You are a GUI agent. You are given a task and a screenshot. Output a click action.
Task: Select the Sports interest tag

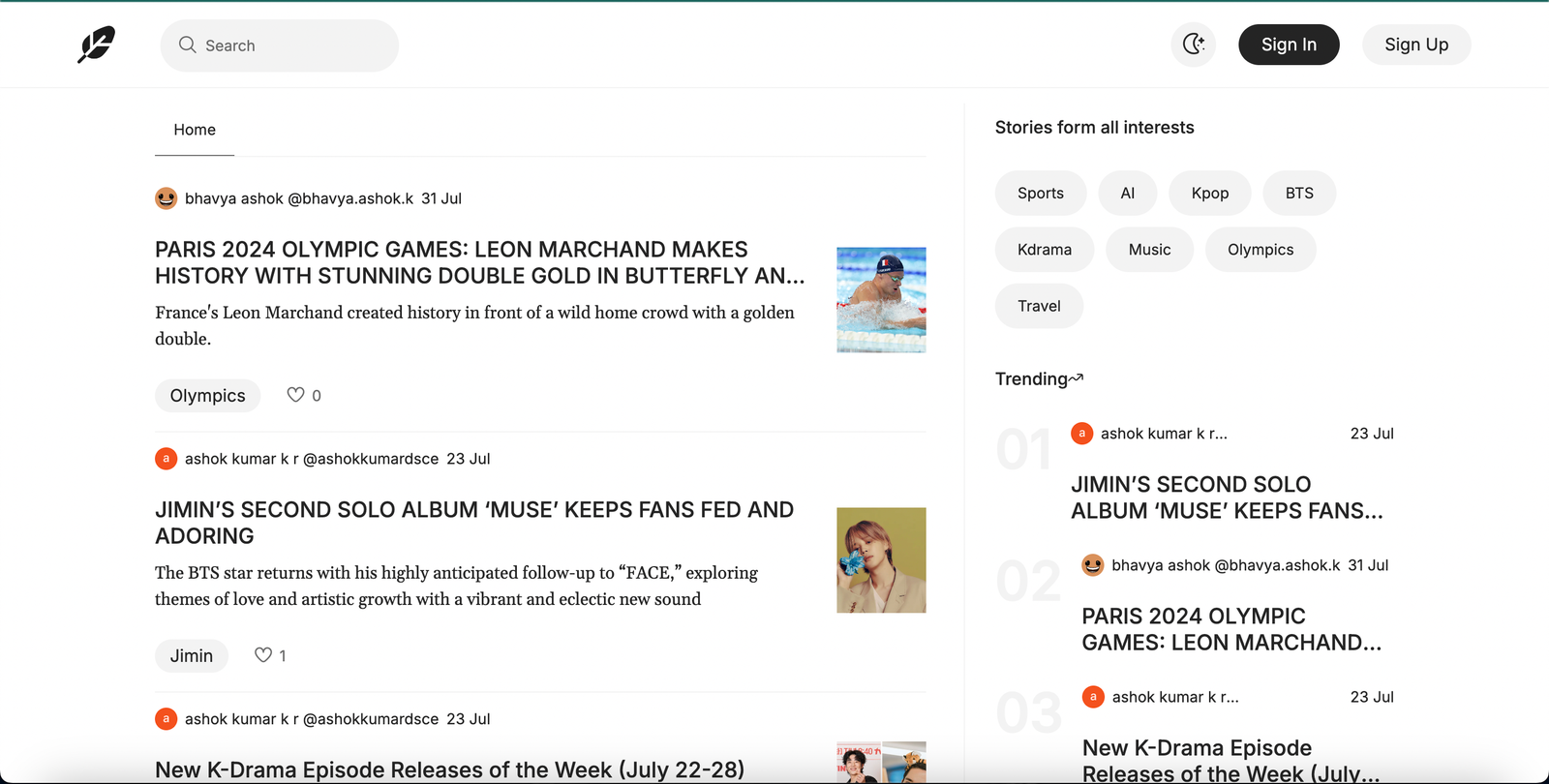[1041, 194]
